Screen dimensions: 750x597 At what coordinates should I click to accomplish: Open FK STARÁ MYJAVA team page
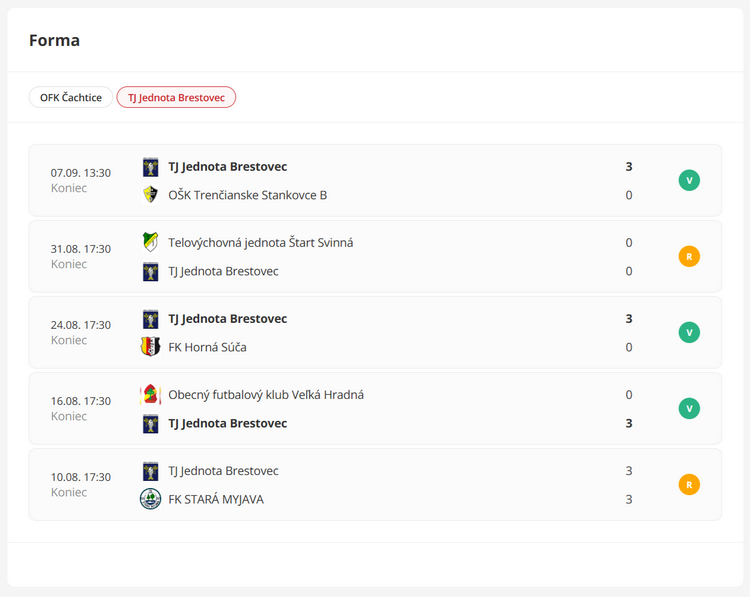pos(216,499)
